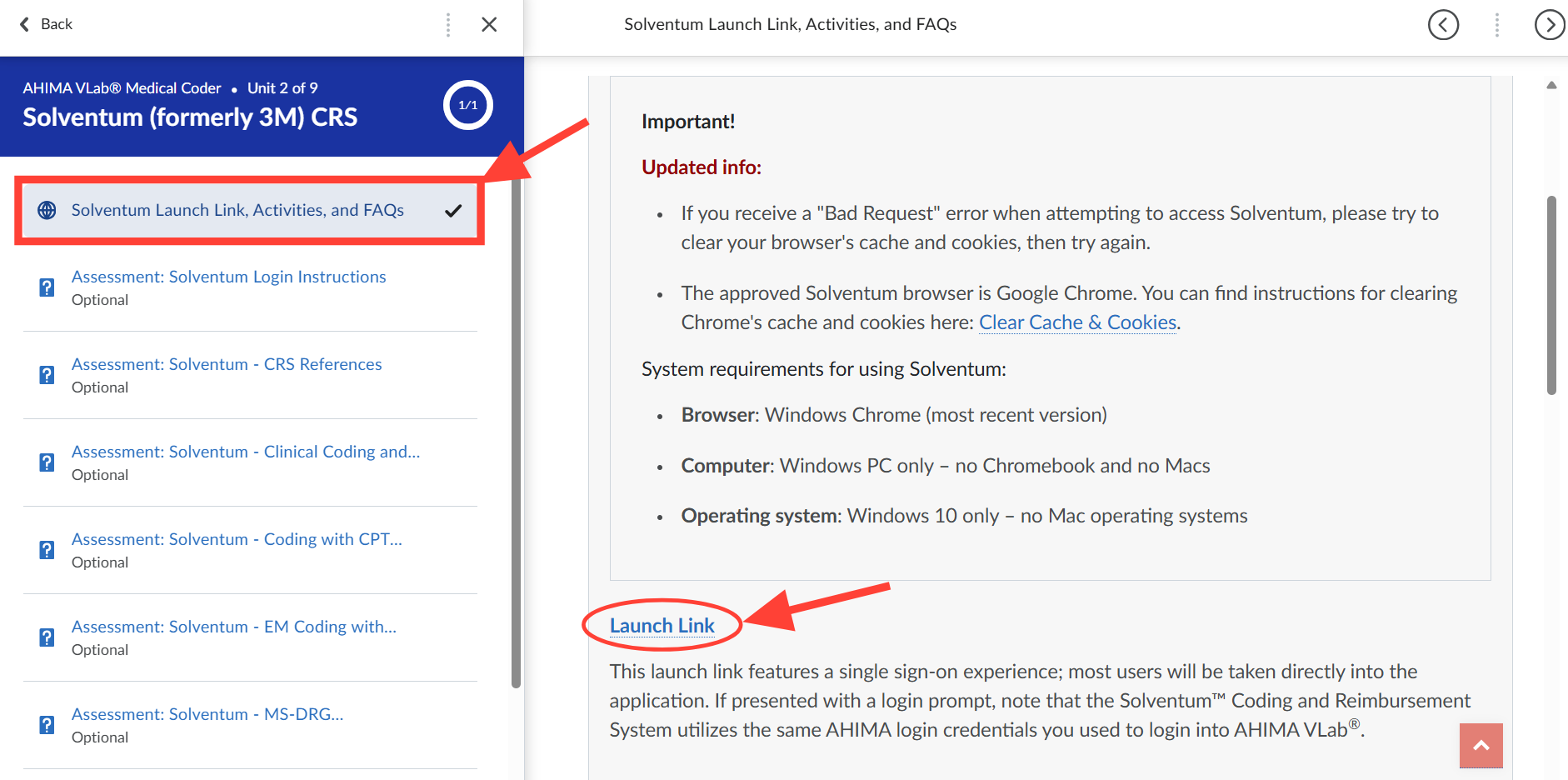Click quiz icon for Solventum Login Instructions

(47, 287)
